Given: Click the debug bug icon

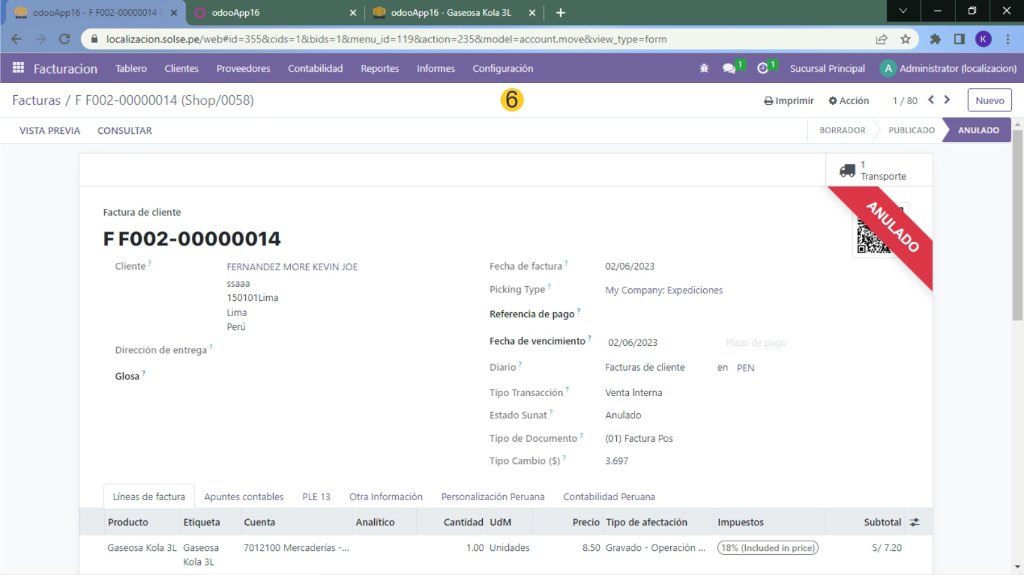Looking at the screenshot, I should (704, 69).
